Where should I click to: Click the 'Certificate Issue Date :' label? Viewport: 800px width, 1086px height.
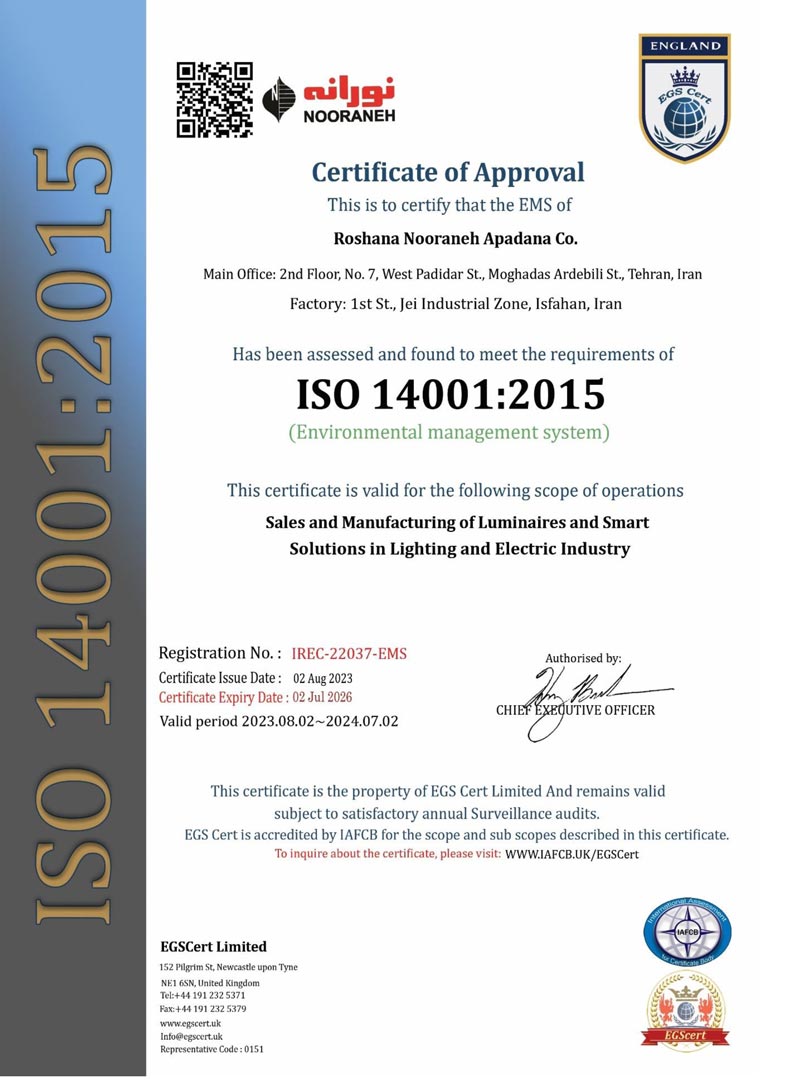coord(220,678)
